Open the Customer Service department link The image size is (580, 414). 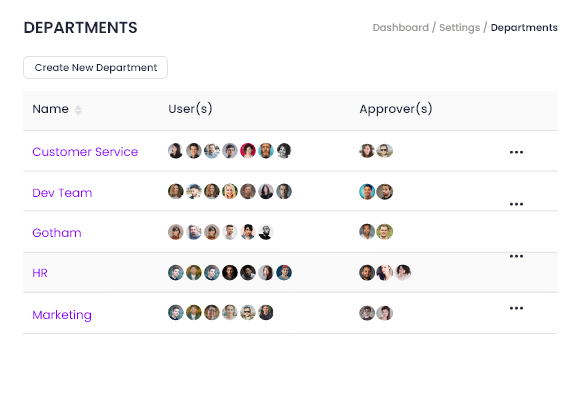(85, 152)
